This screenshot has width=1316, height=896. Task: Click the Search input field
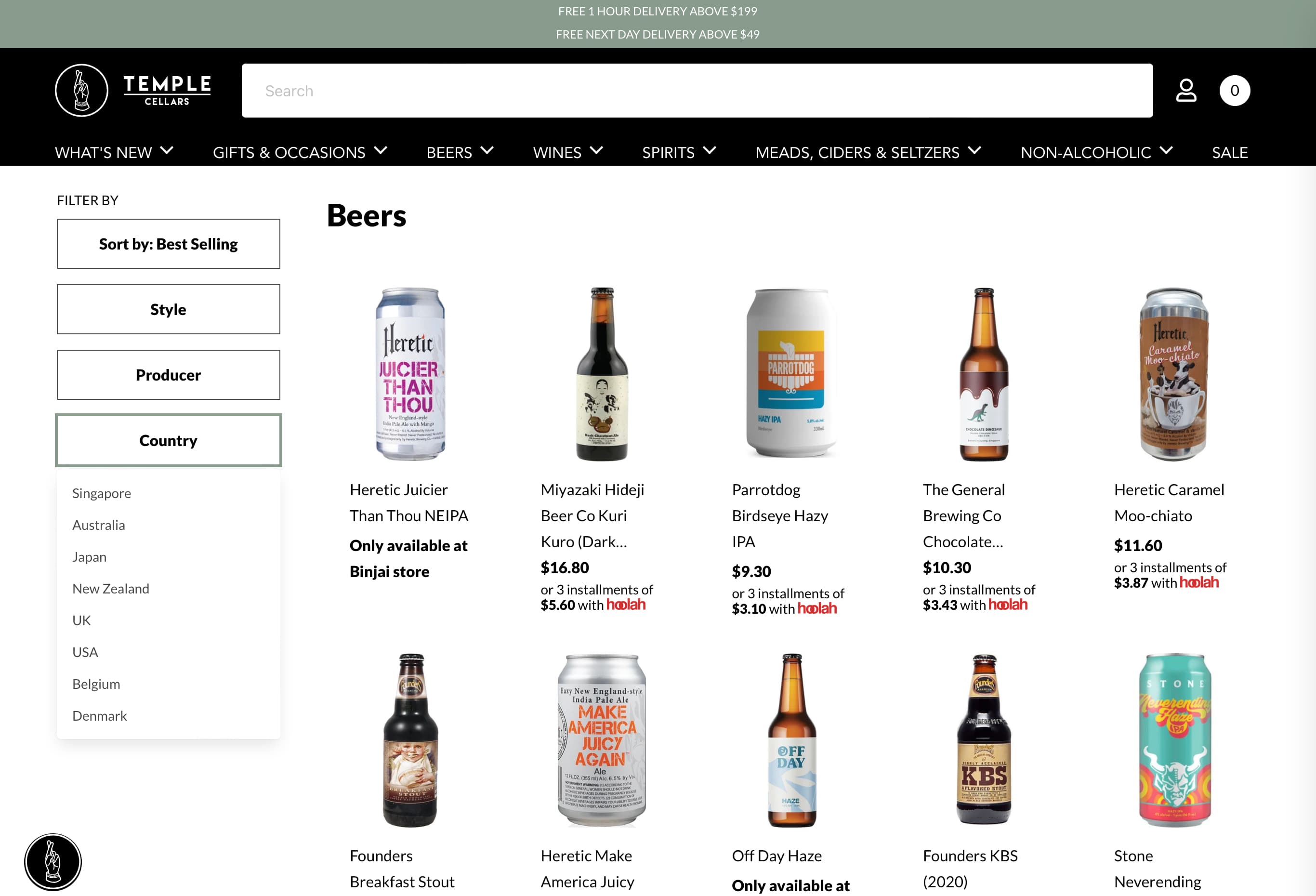coord(697,91)
